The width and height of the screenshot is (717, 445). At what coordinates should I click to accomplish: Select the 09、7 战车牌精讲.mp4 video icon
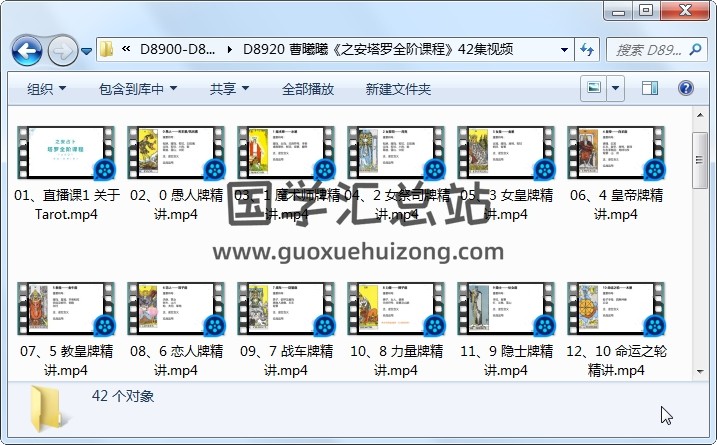286,309
